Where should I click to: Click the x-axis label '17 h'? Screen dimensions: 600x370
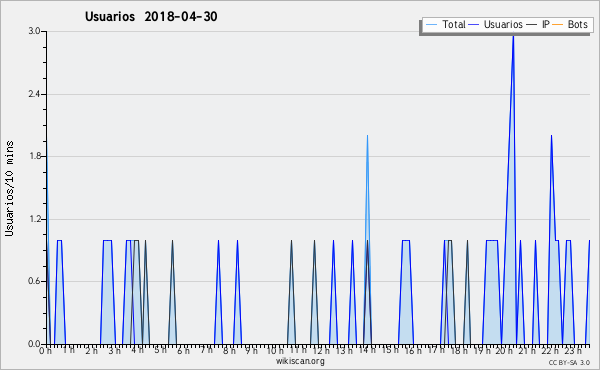[436, 350]
